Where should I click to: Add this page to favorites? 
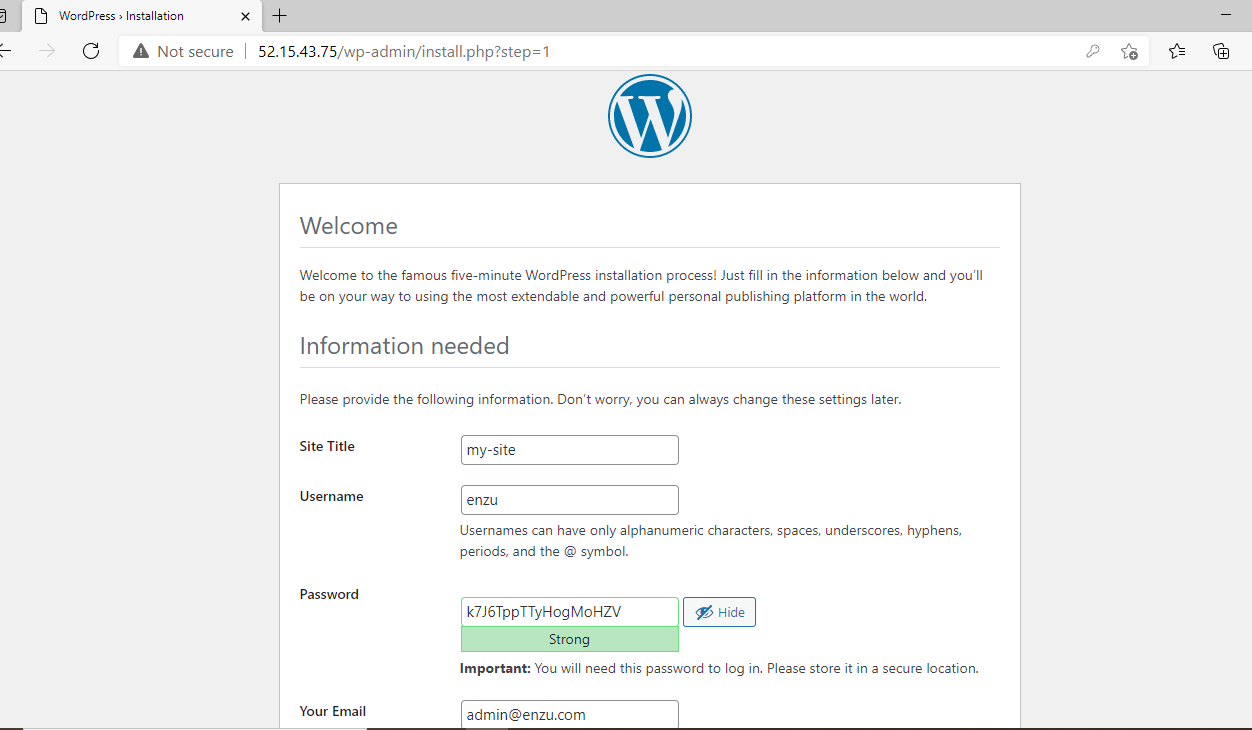pos(1129,51)
